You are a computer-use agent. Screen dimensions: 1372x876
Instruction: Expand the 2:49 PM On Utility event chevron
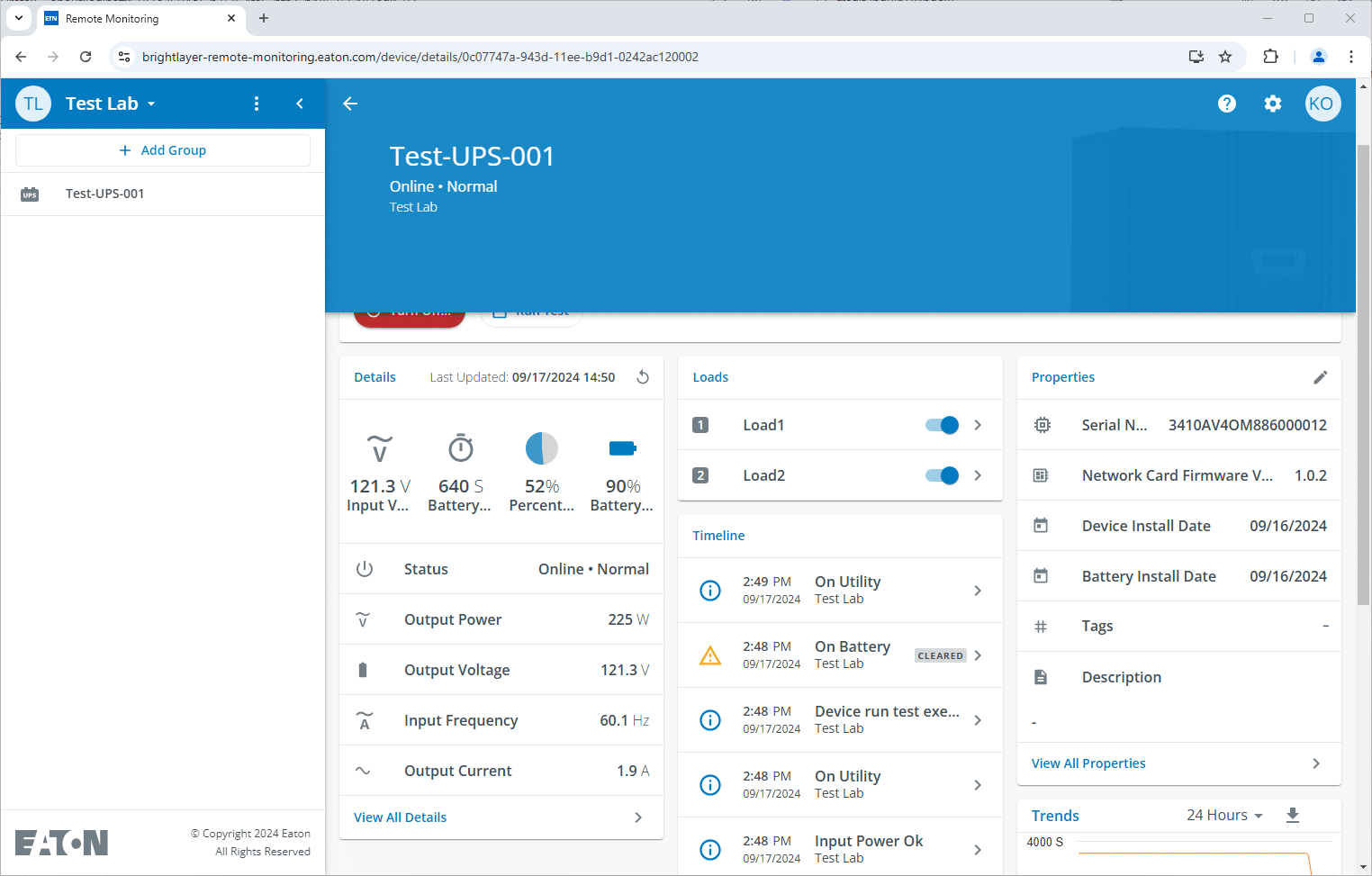pyautogui.click(x=978, y=591)
